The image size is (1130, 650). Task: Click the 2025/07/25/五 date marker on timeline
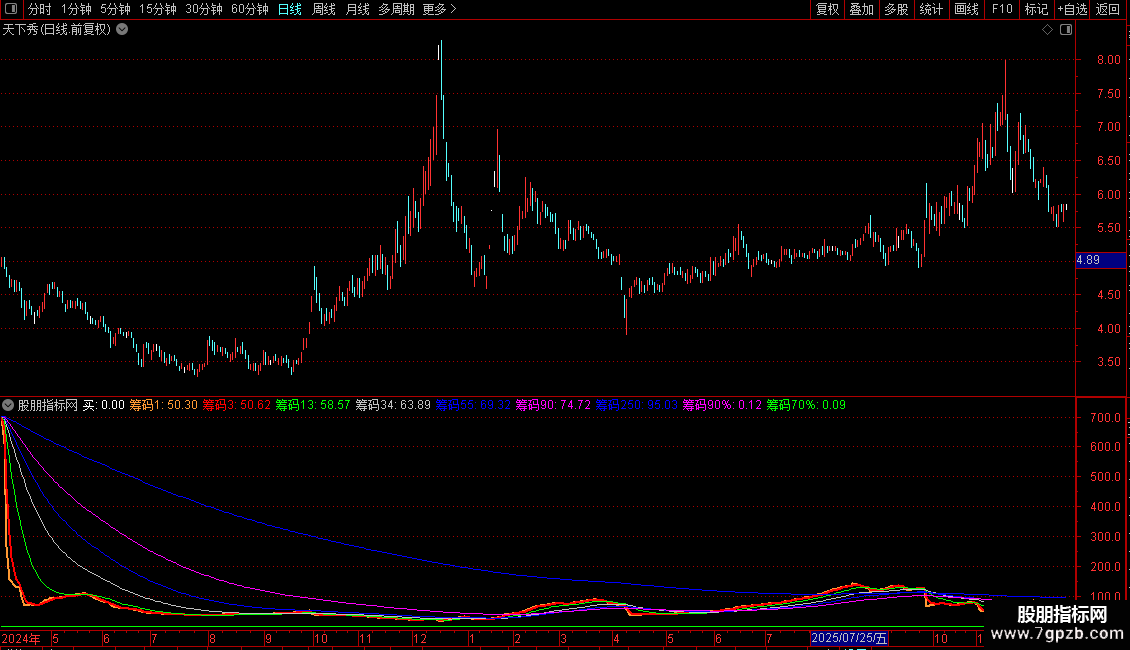coord(849,638)
